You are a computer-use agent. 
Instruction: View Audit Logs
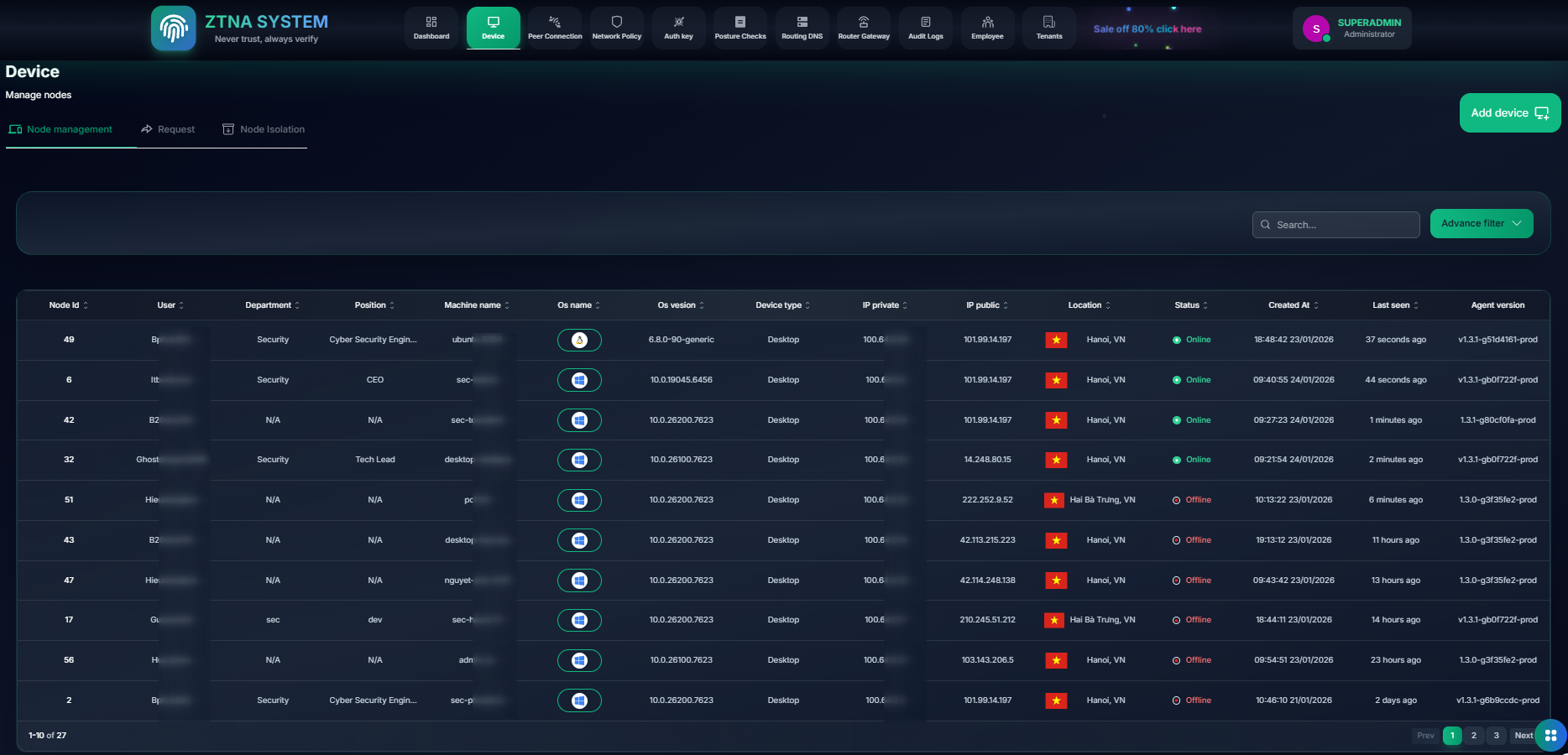click(x=926, y=29)
